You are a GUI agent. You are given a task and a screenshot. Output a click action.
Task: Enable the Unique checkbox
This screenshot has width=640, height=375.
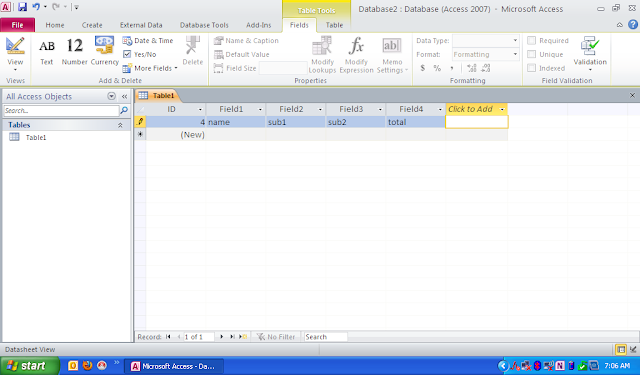pos(531,54)
